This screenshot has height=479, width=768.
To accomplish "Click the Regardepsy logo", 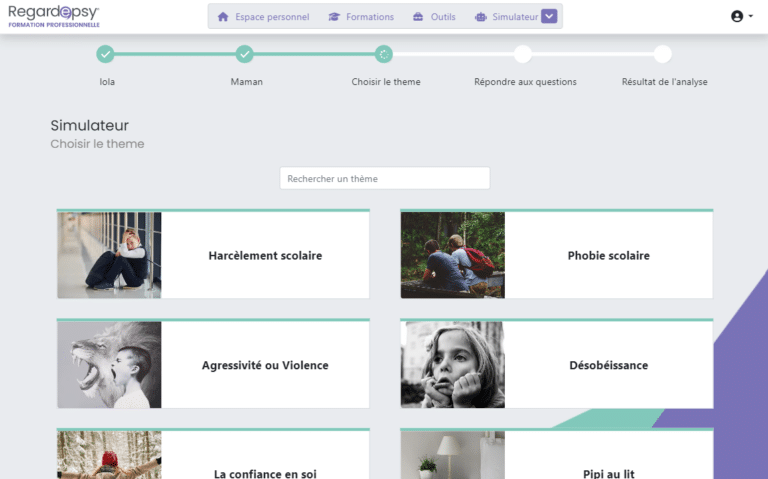I will click(54, 16).
